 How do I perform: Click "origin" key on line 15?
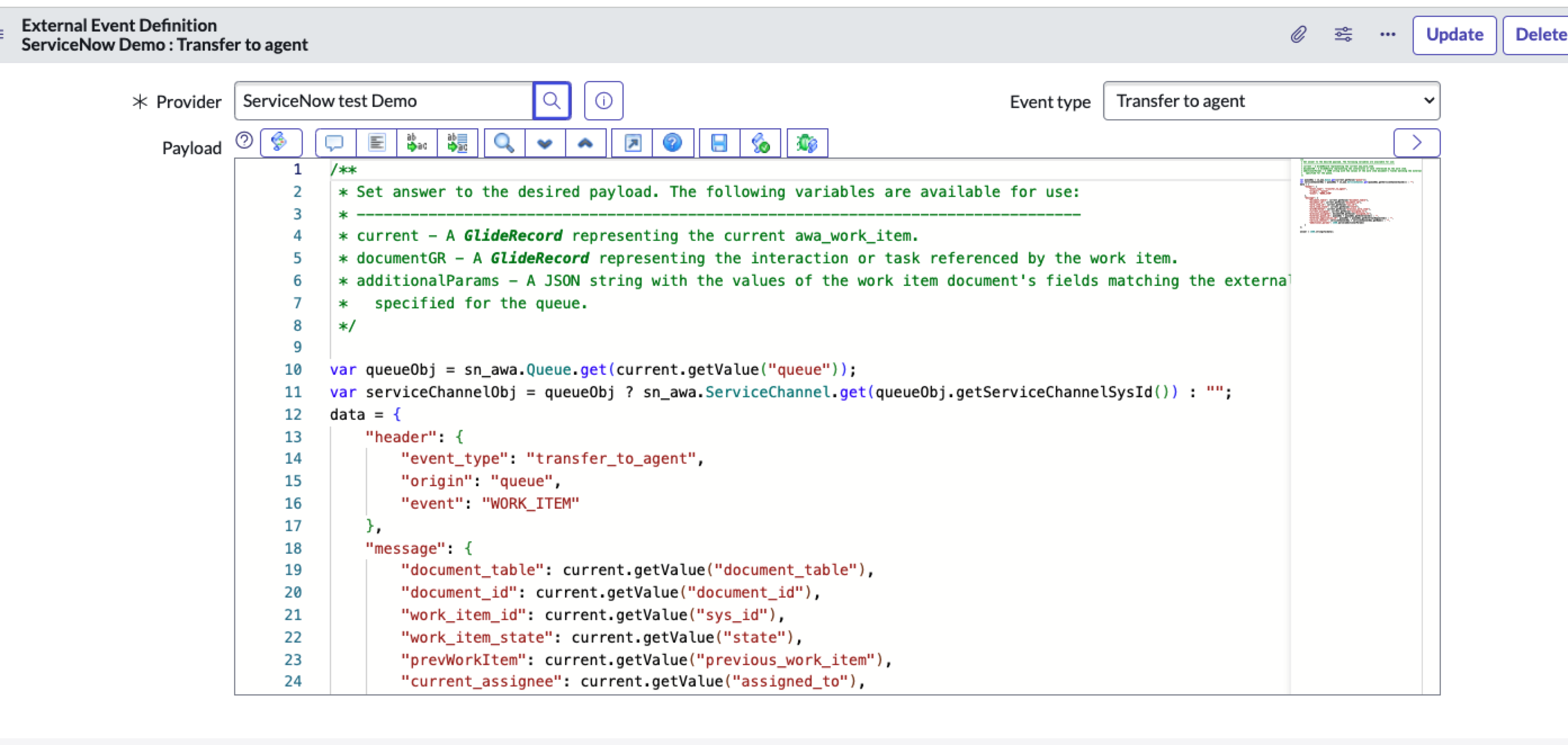436,481
